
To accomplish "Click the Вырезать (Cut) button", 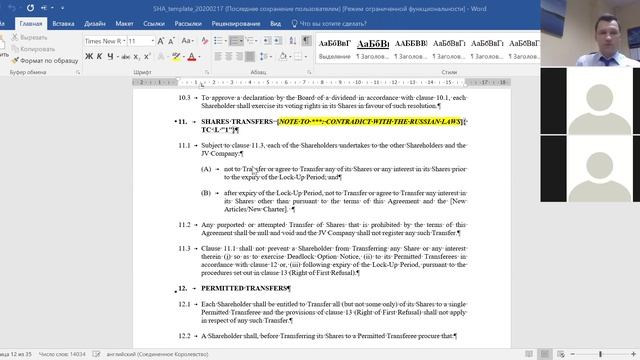I will point(29,38).
